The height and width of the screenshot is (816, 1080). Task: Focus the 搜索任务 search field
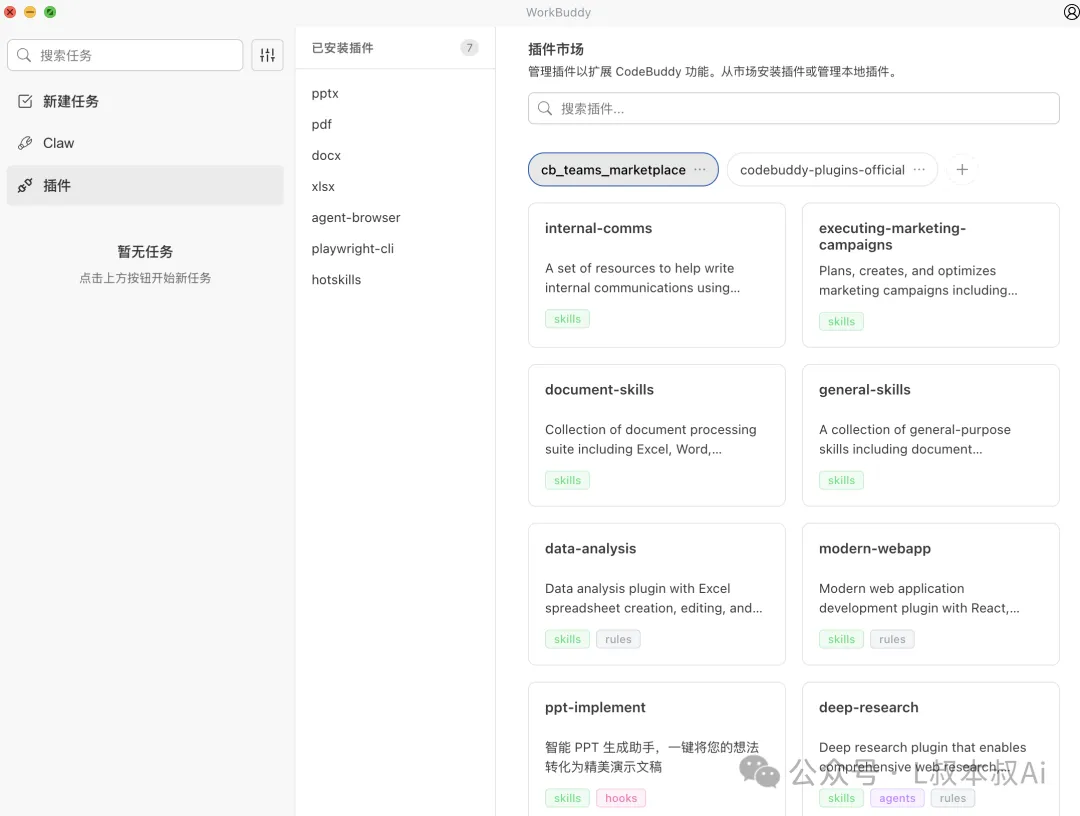click(125, 55)
